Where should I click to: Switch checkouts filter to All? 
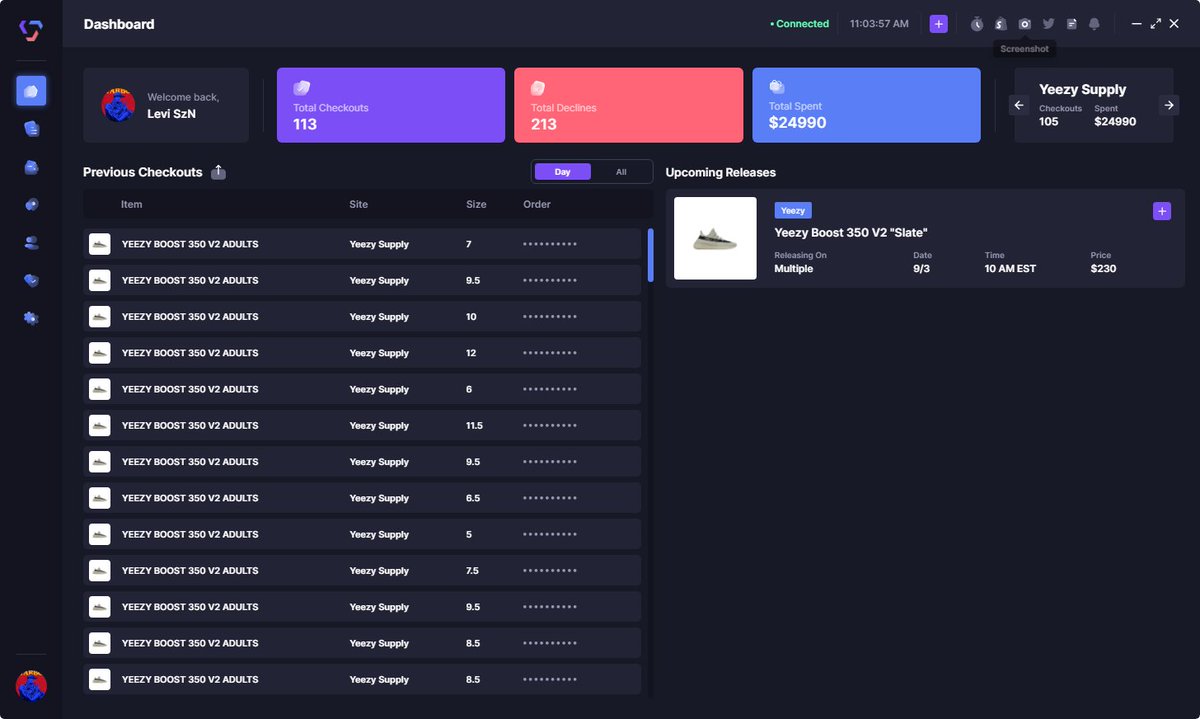[621, 172]
